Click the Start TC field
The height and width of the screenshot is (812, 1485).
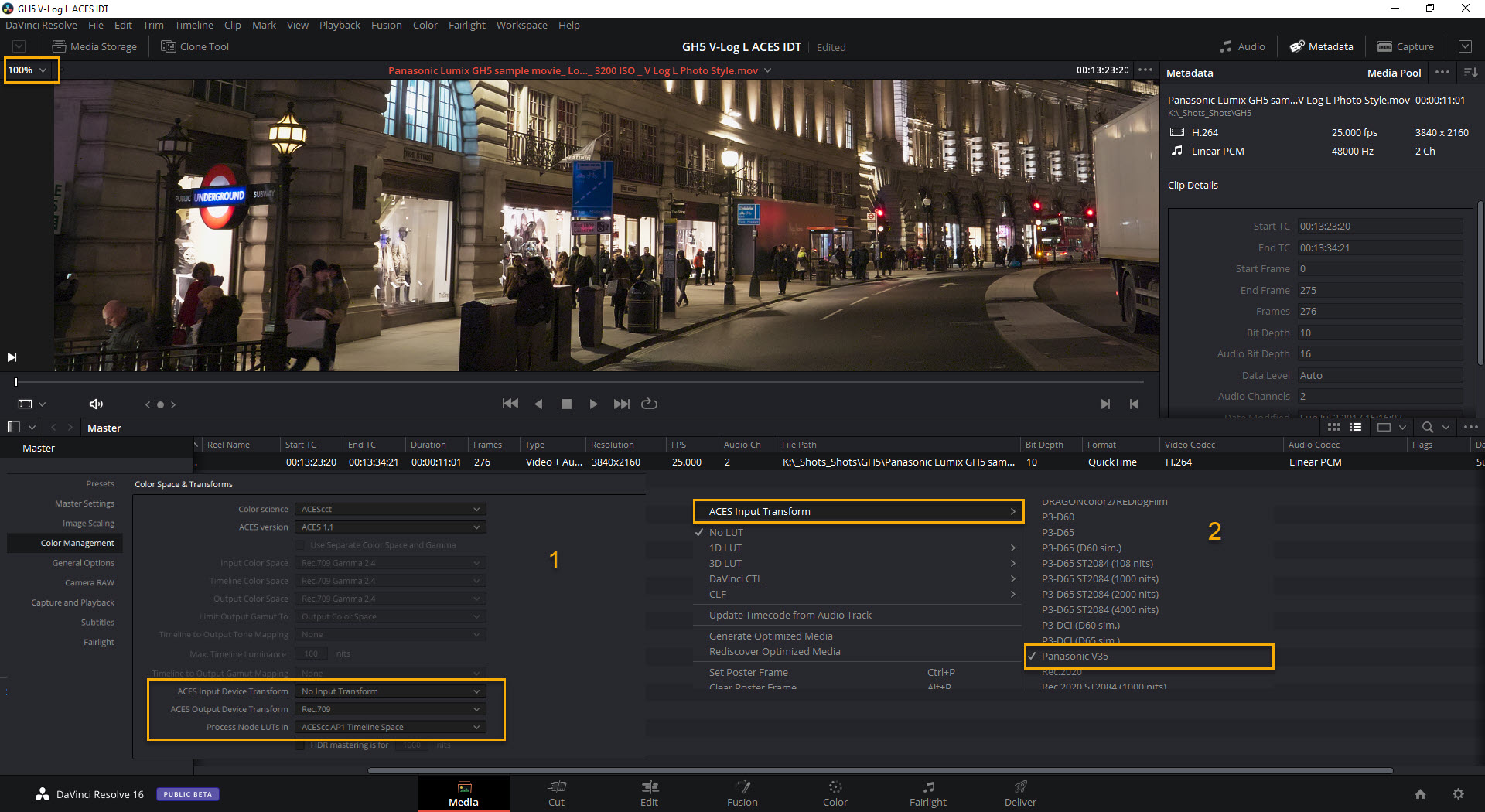pyautogui.click(x=1380, y=227)
